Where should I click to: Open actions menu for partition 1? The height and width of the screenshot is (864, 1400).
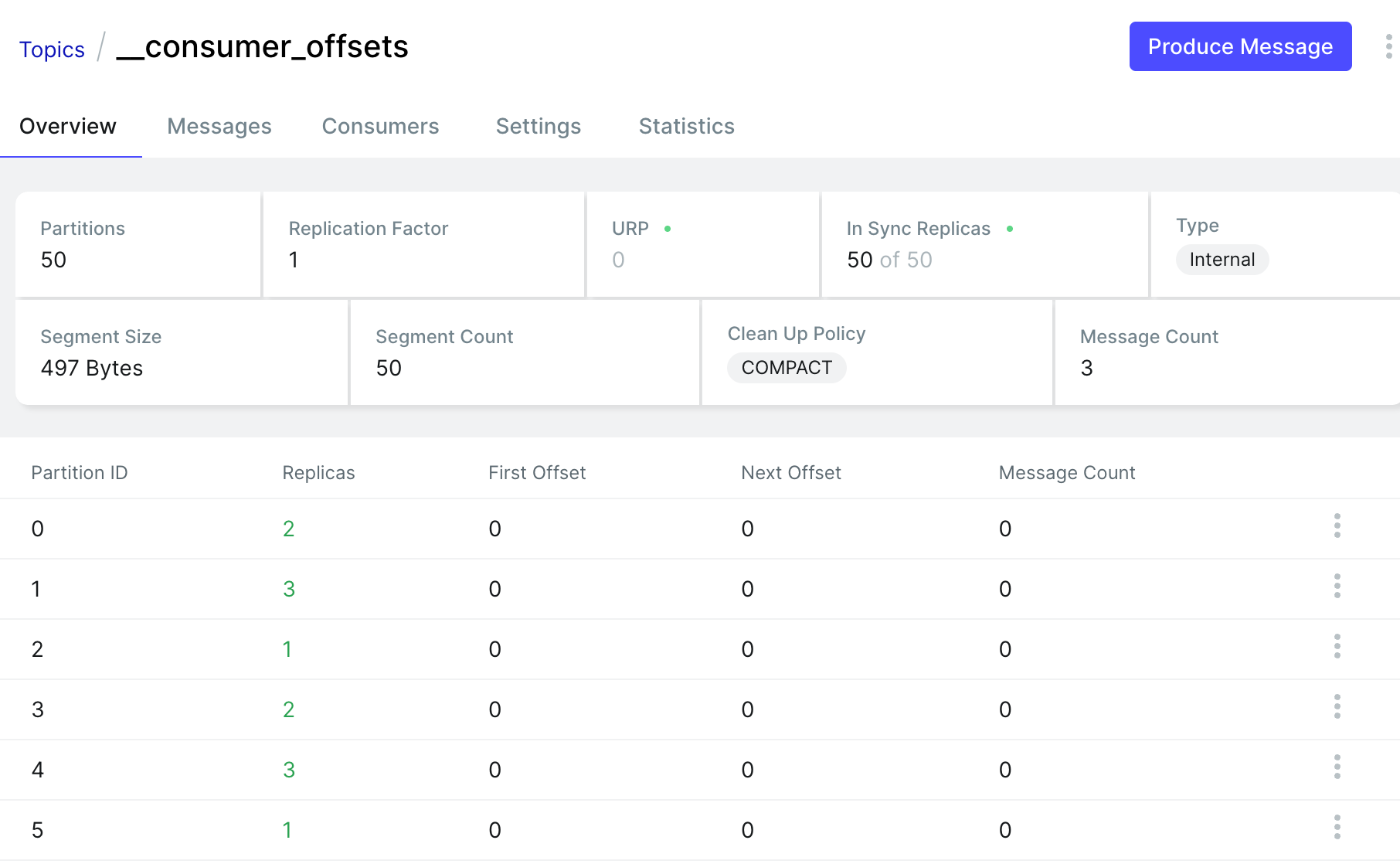[1337, 587]
